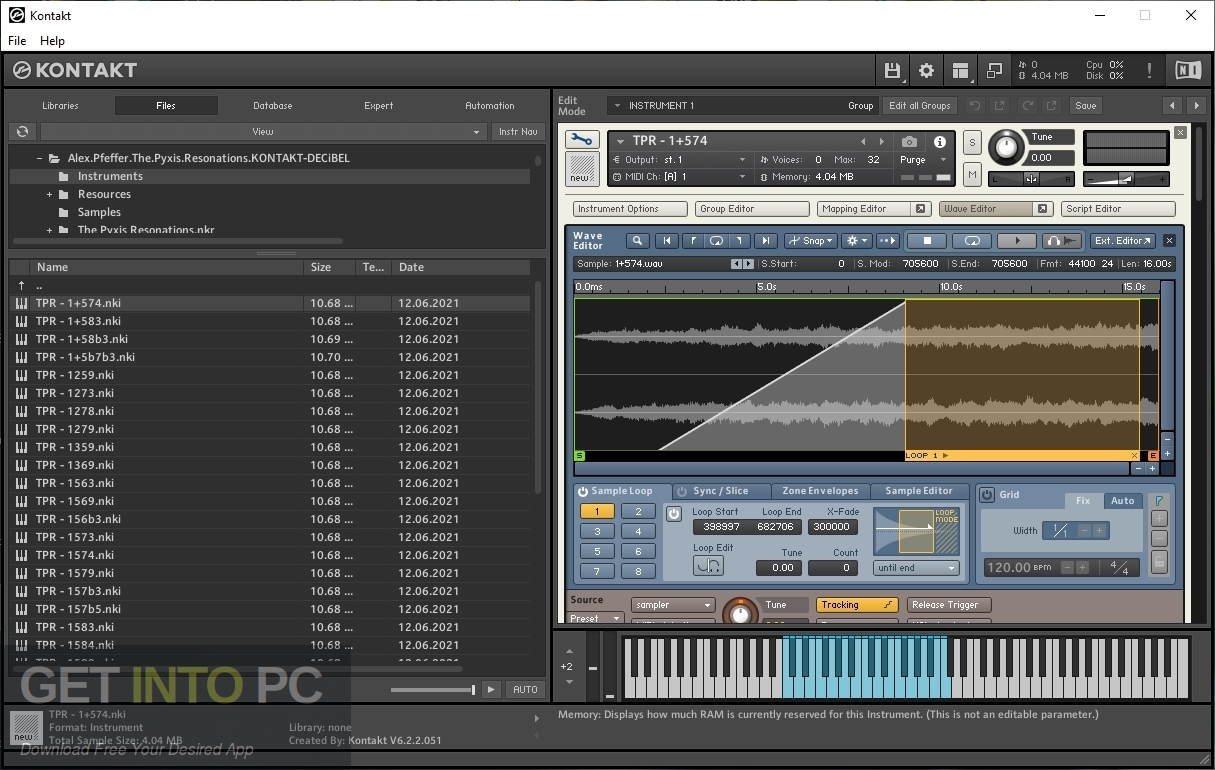Play the sample in Wave Editor
1215x770 pixels.
pyautogui.click(x=1018, y=240)
